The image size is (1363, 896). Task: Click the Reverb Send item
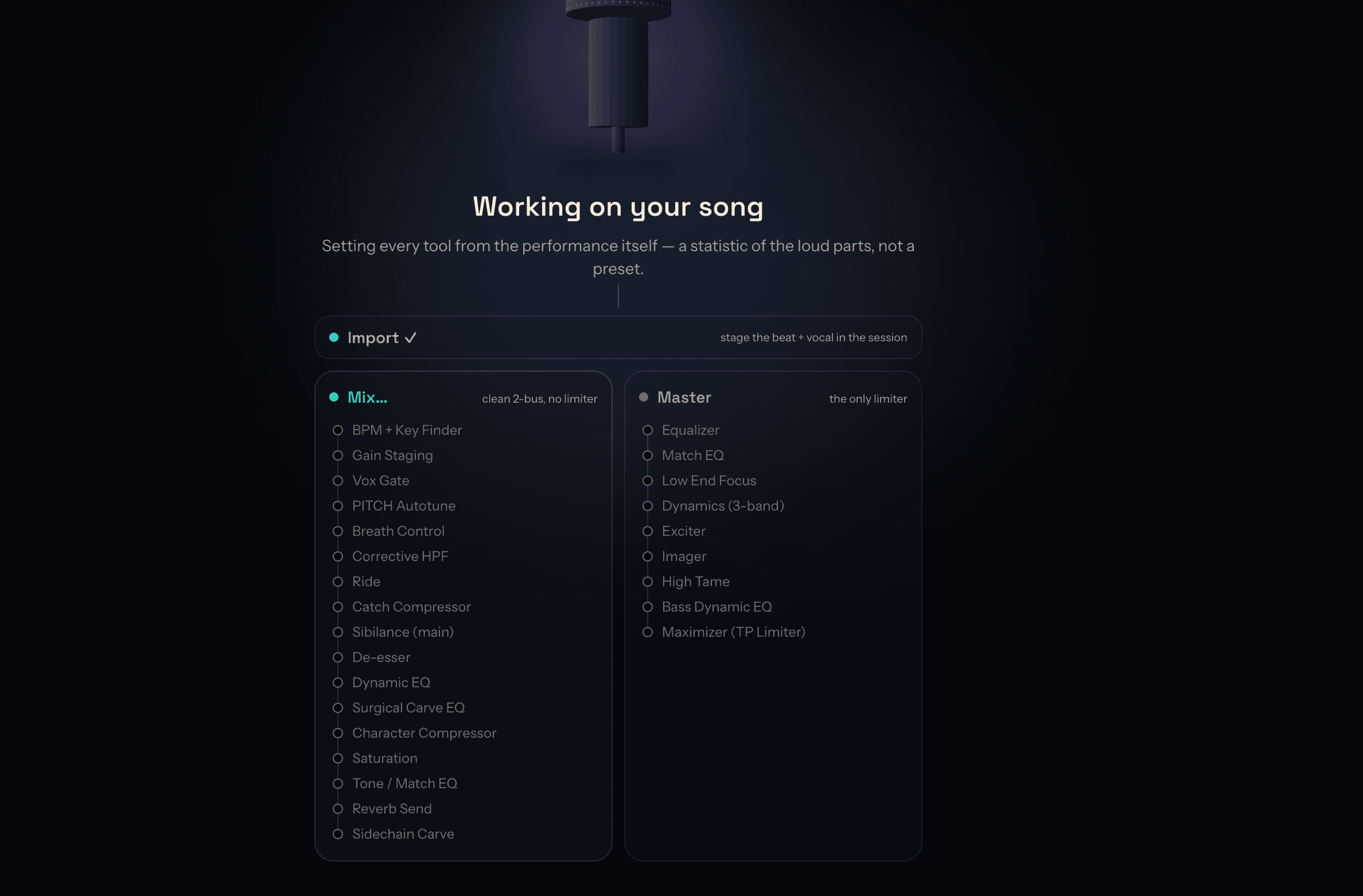(x=392, y=809)
